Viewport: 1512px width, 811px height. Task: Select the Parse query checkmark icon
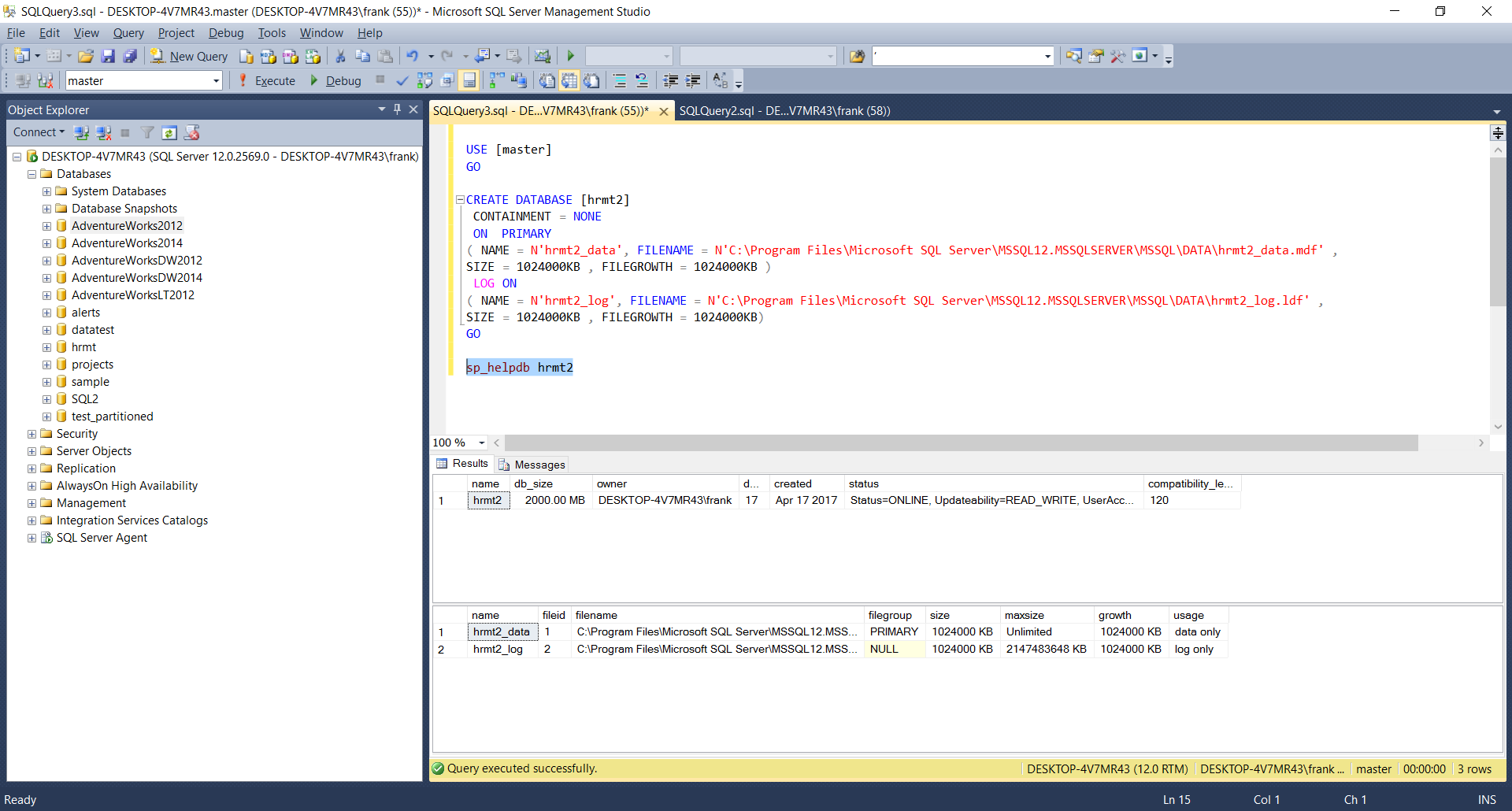[402, 80]
